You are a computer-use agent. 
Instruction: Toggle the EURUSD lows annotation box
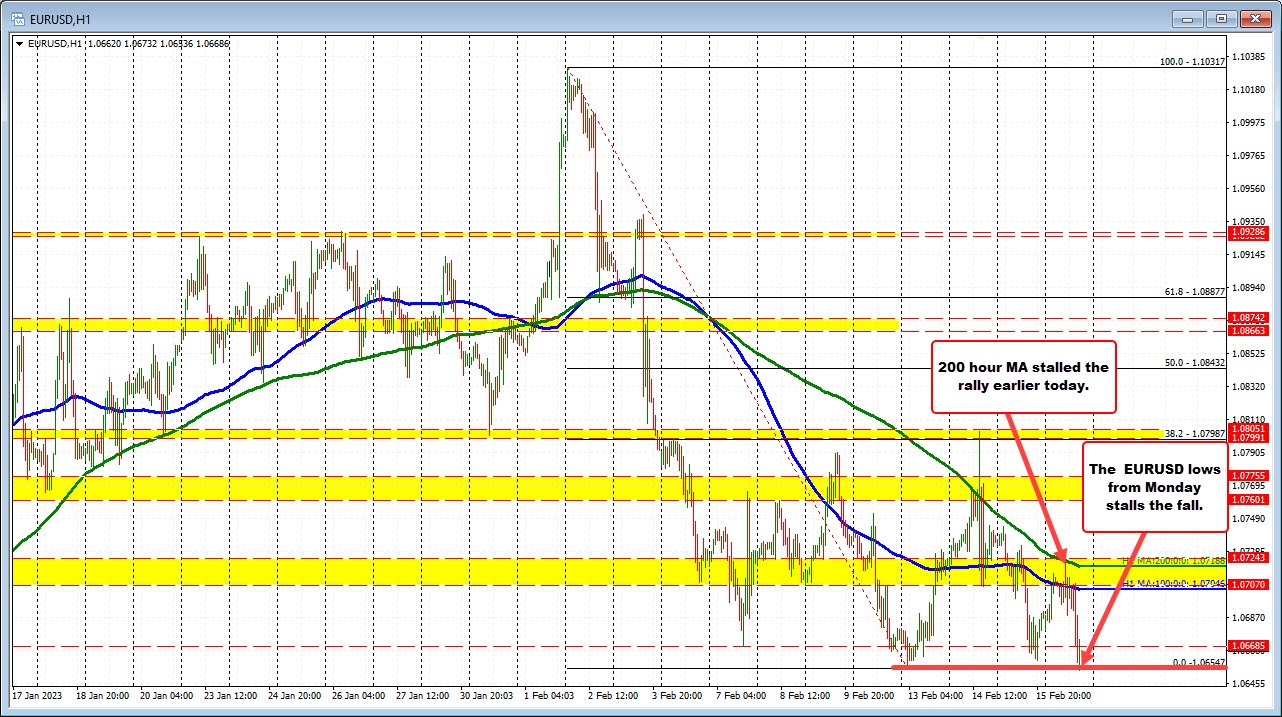[1154, 487]
